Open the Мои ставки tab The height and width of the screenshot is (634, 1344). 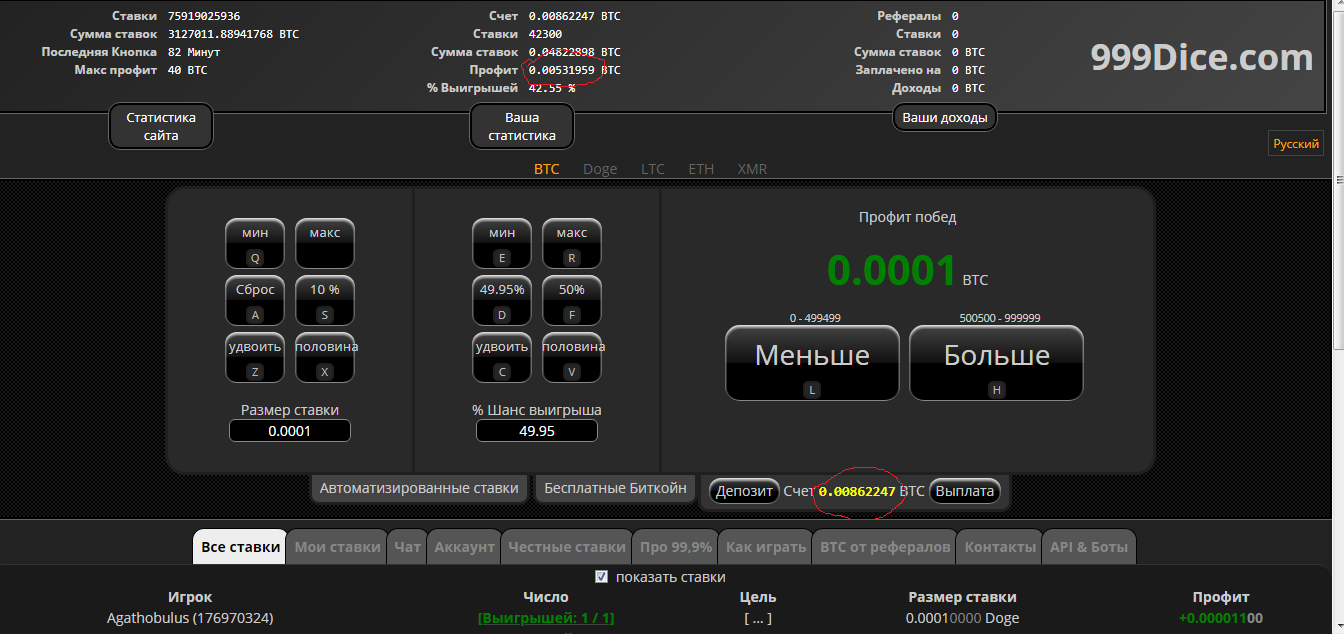click(x=338, y=547)
